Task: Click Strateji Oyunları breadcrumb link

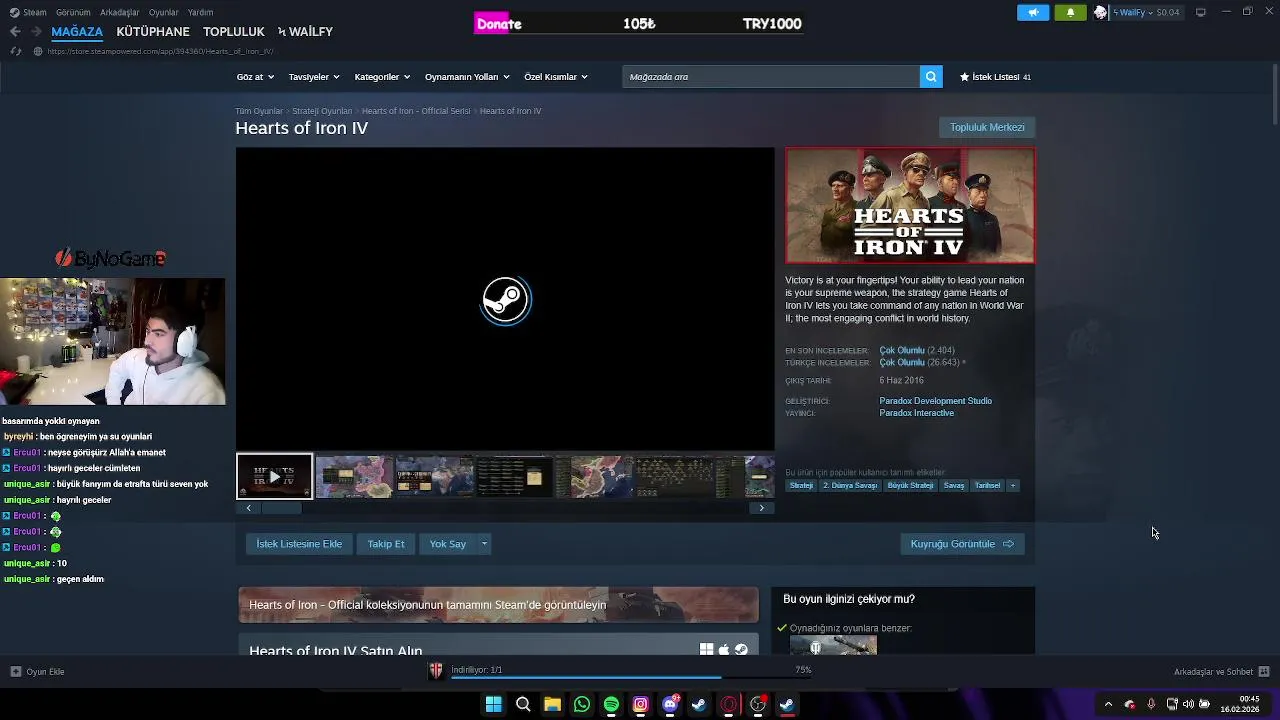Action: pos(322,111)
